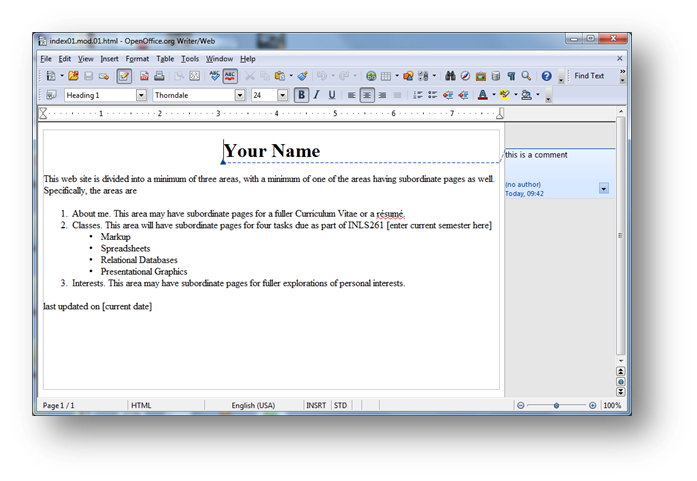
Task: Open the Tools menu
Action: point(190,59)
